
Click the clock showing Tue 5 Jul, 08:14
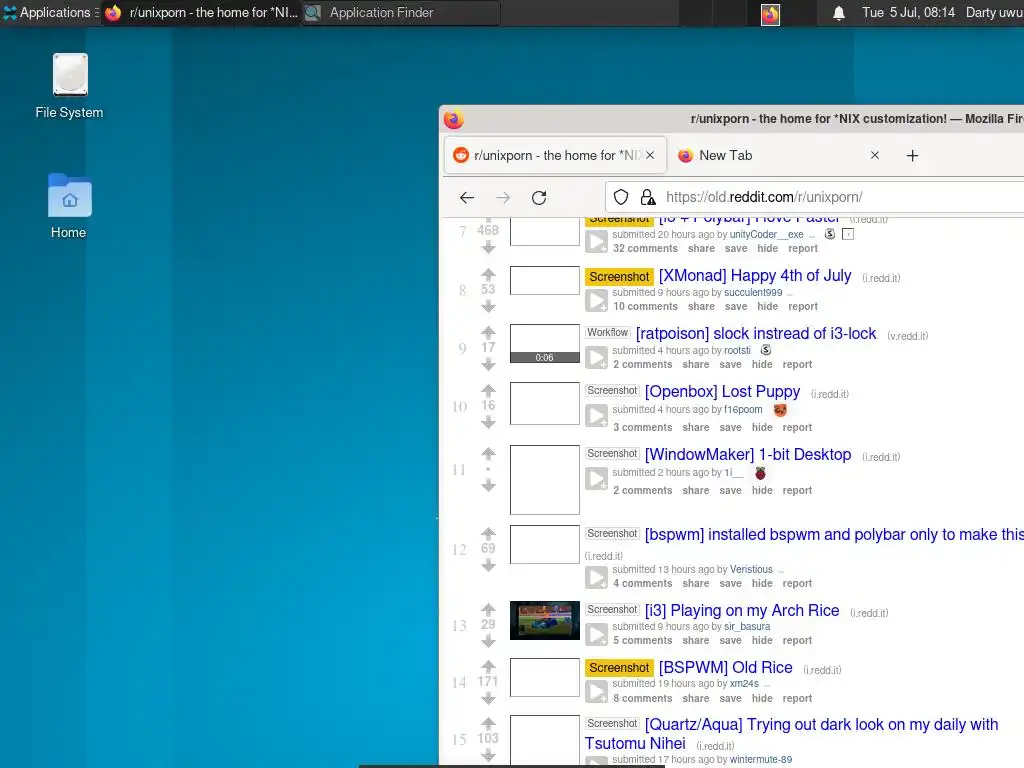pos(908,12)
